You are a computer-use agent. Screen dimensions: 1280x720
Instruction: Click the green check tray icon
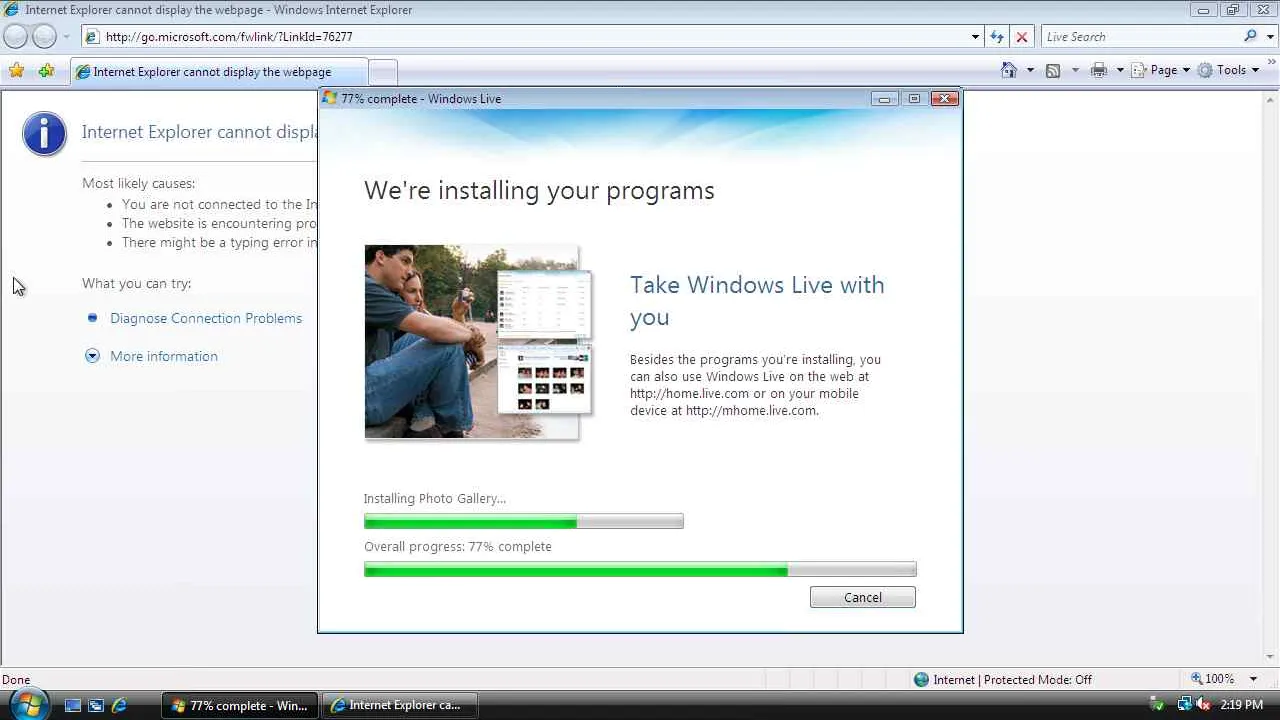point(1157,705)
